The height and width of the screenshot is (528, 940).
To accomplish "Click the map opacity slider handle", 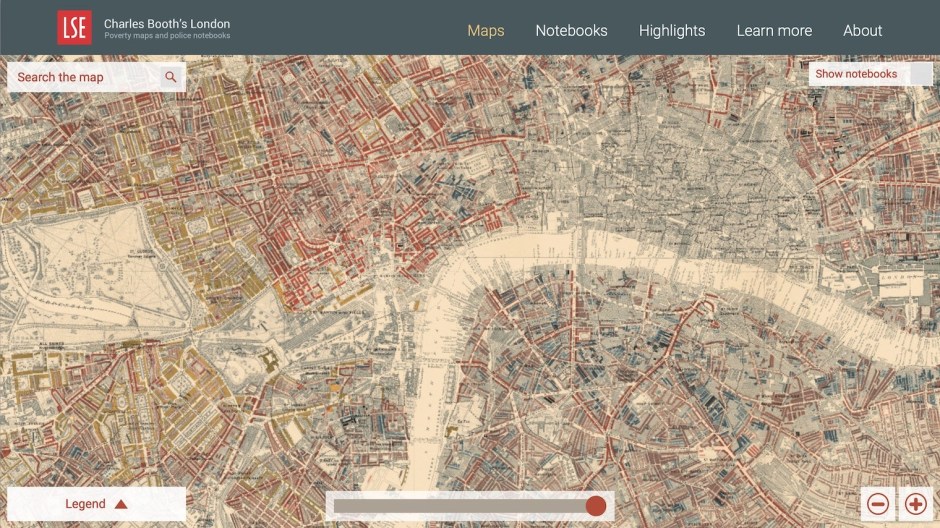I will pos(595,506).
